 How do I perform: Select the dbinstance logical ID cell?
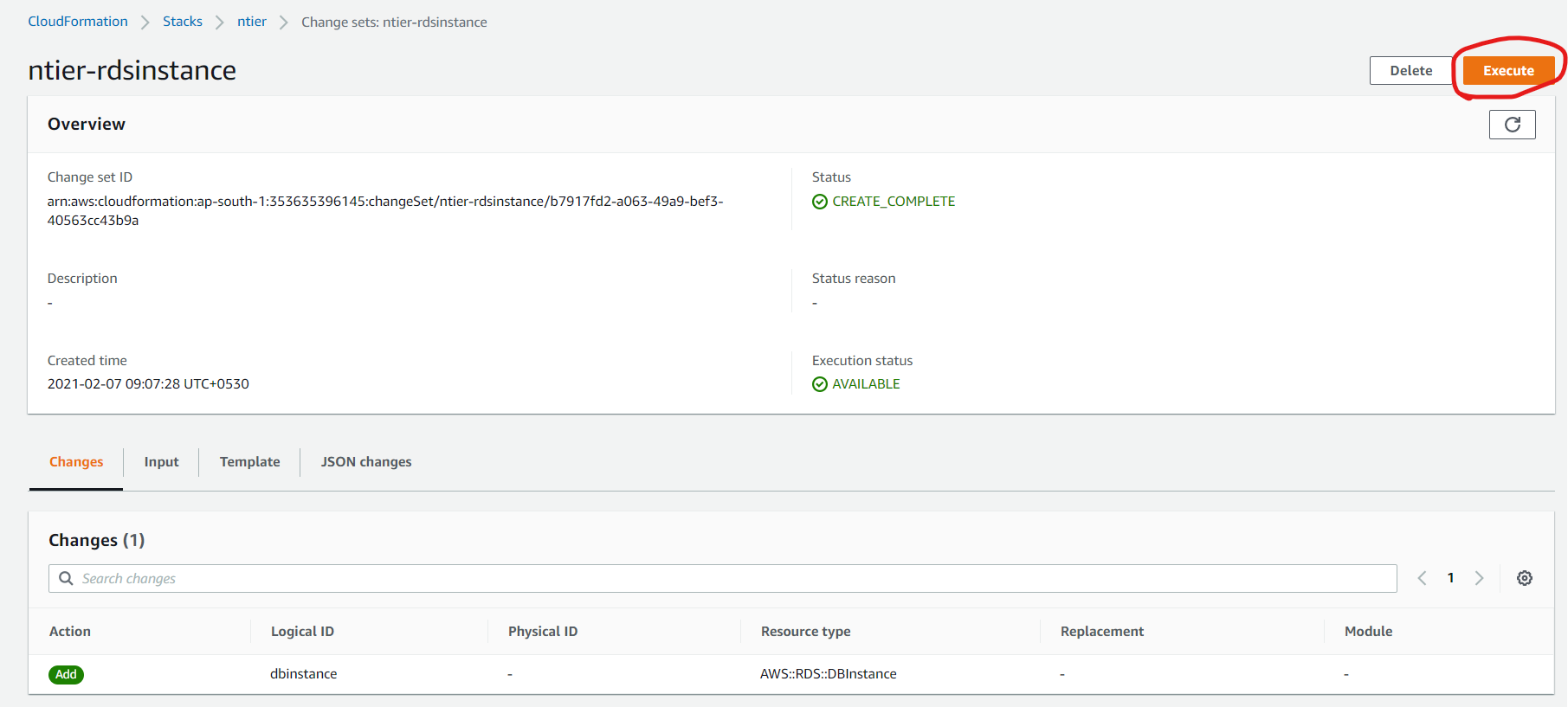pos(304,674)
